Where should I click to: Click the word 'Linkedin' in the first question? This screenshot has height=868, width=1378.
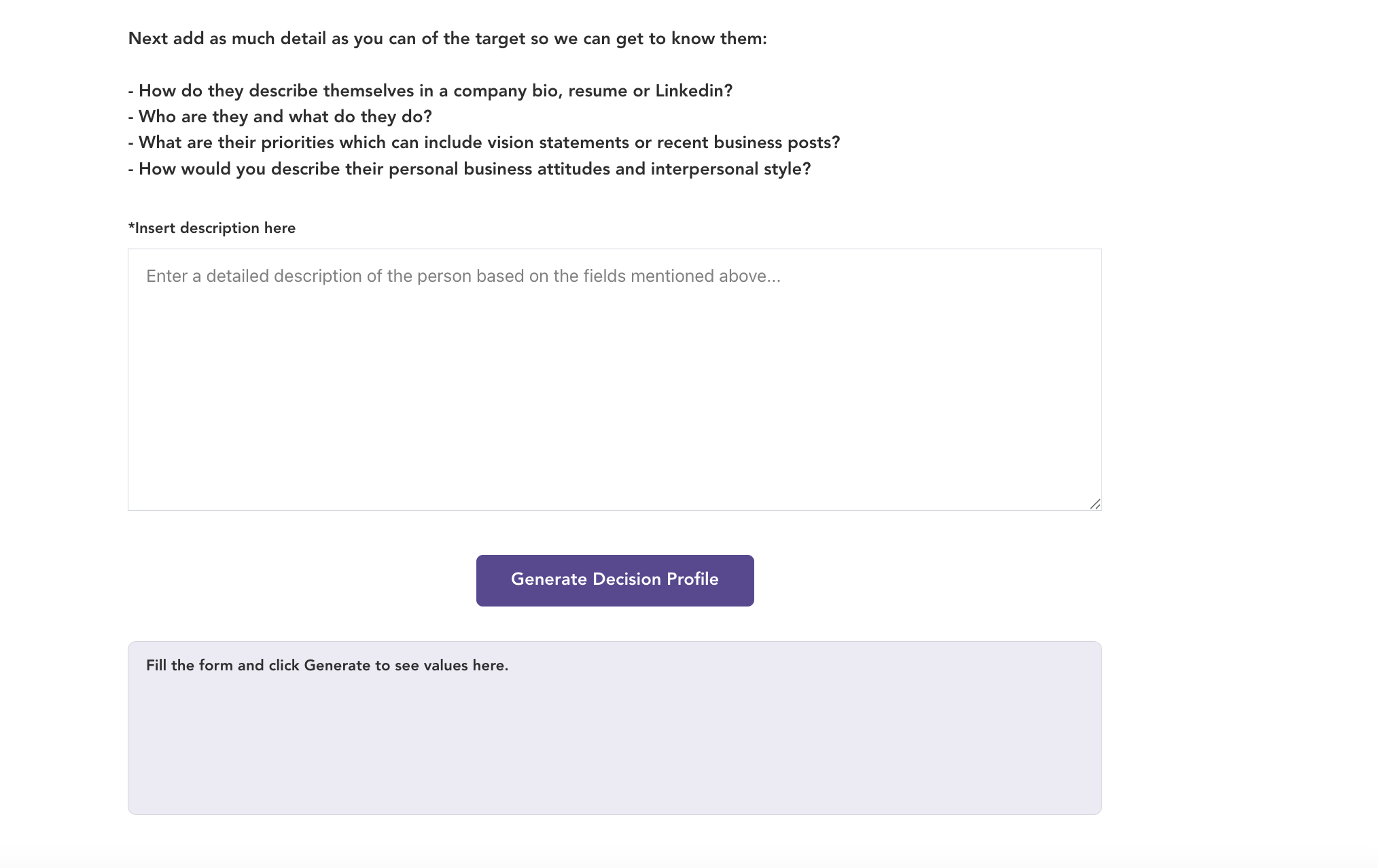pos(690,91)
